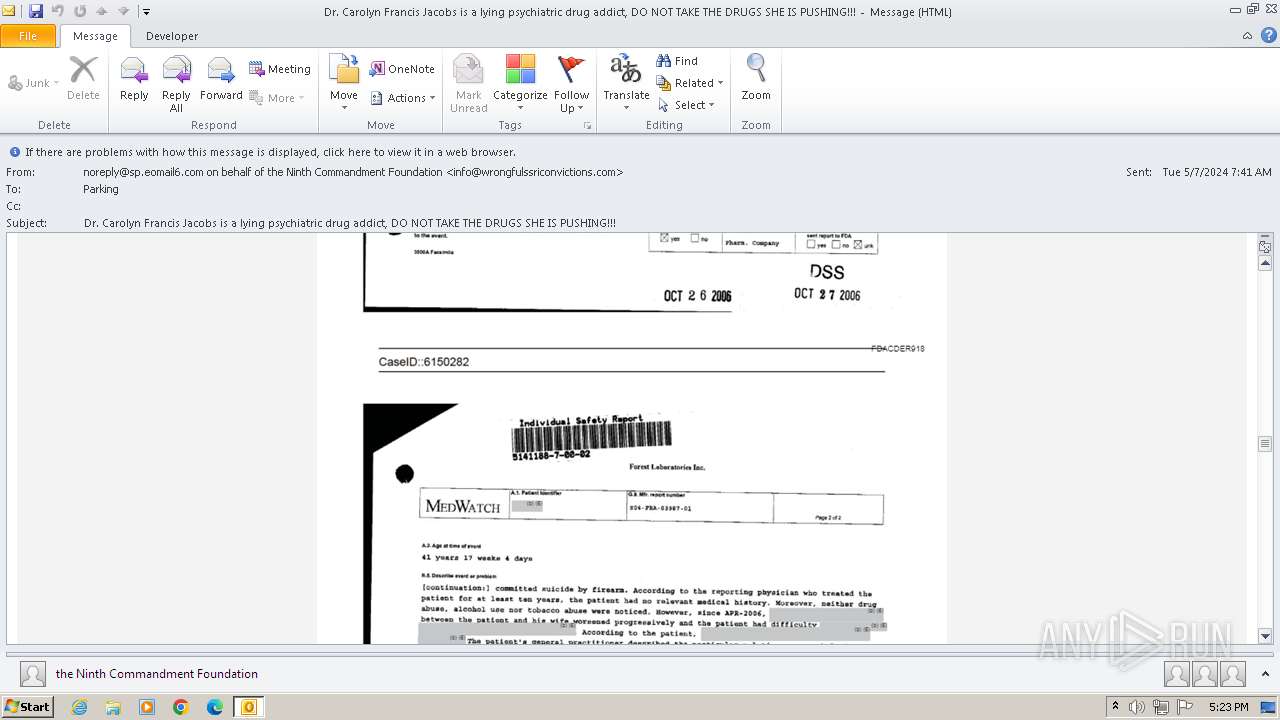Open Customize Quick Access Toolbar dropdown
1280x720 pixels.
tap(146, 12)
